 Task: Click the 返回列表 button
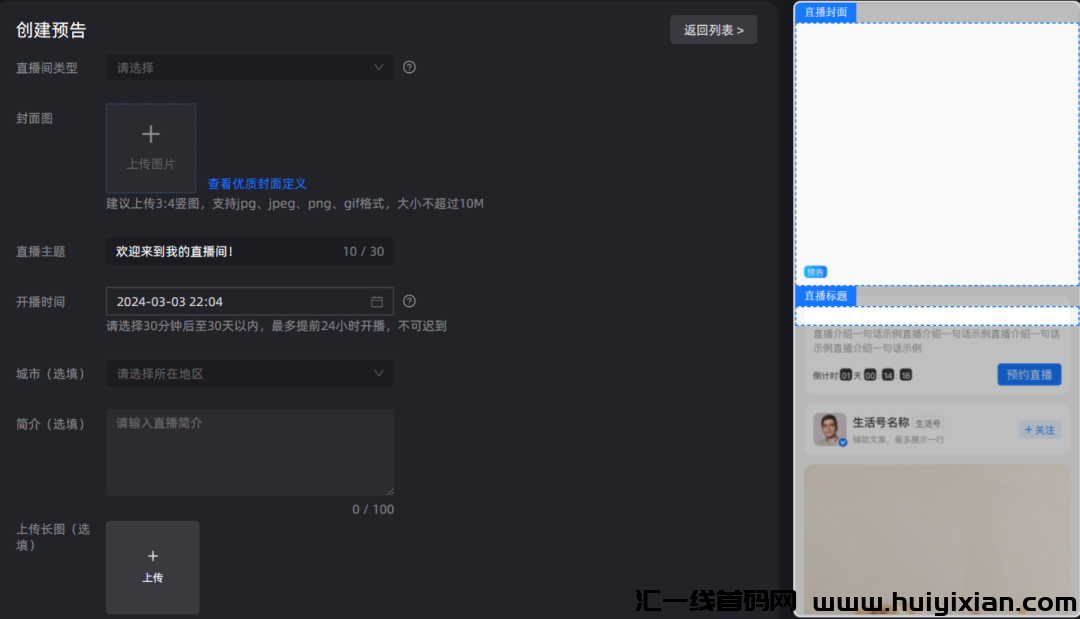point(714,30)
